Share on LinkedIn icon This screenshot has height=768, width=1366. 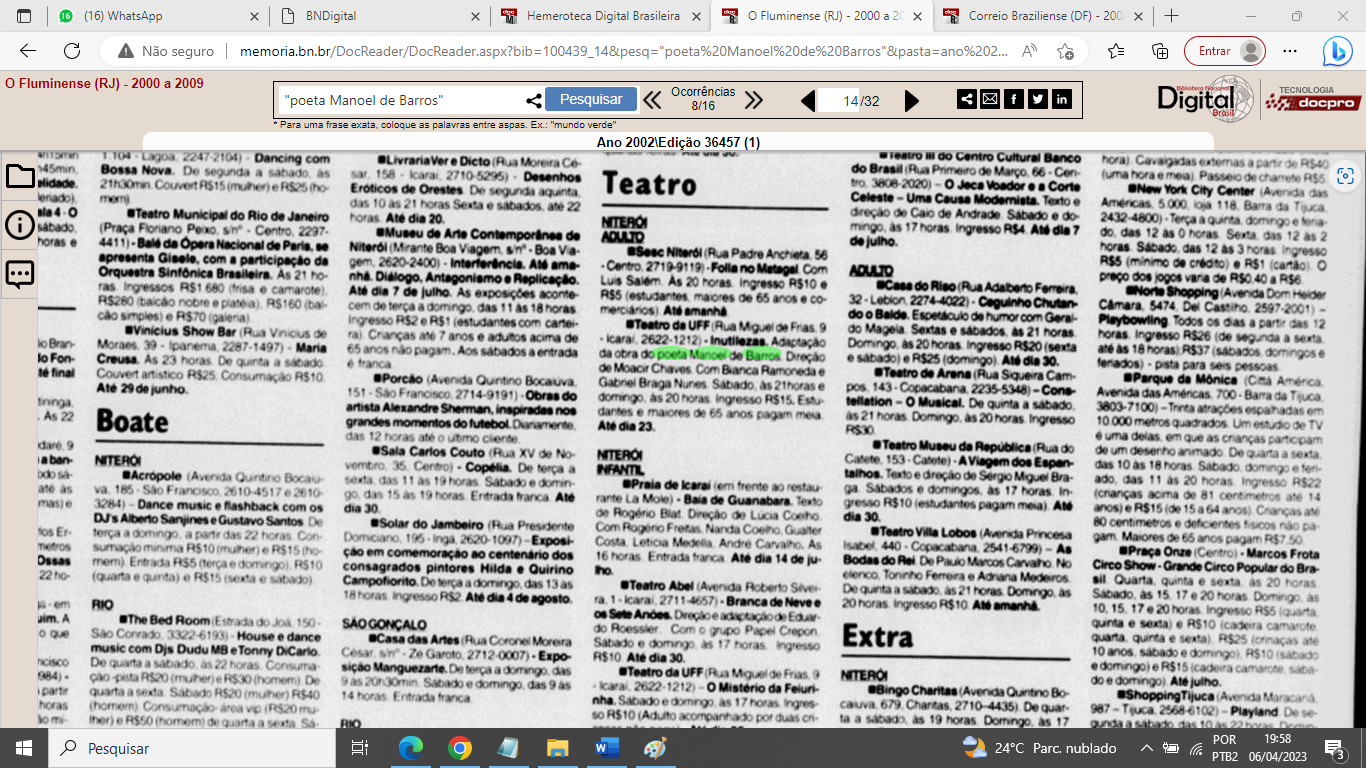pos(1061,99)
